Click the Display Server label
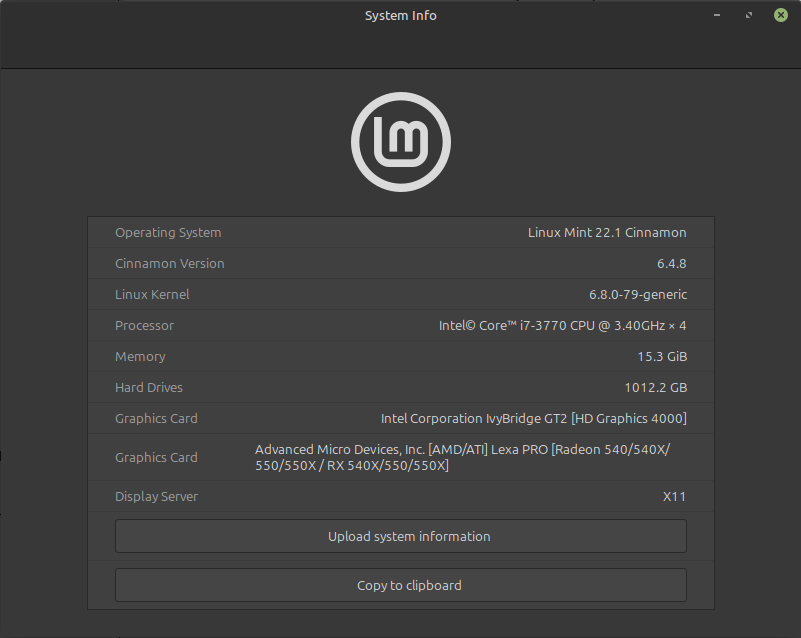Image resolution: width=801 pixels, height=638 pixels. point(156,497)
